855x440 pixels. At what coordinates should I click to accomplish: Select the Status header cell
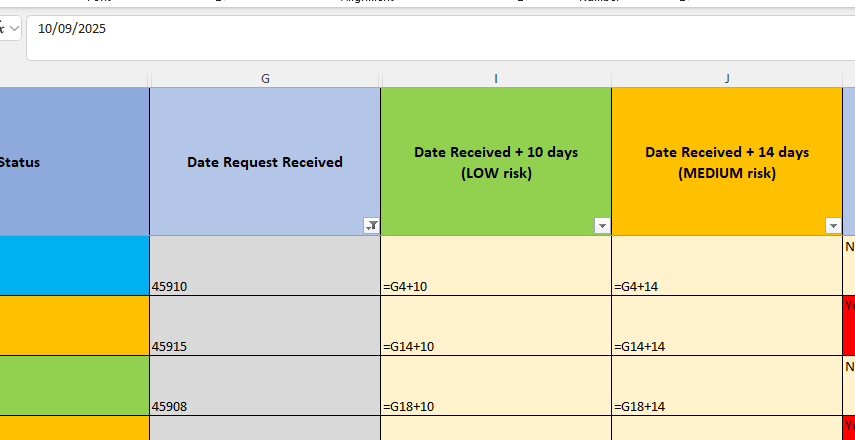pyautogui.click(x=74, y=162)
